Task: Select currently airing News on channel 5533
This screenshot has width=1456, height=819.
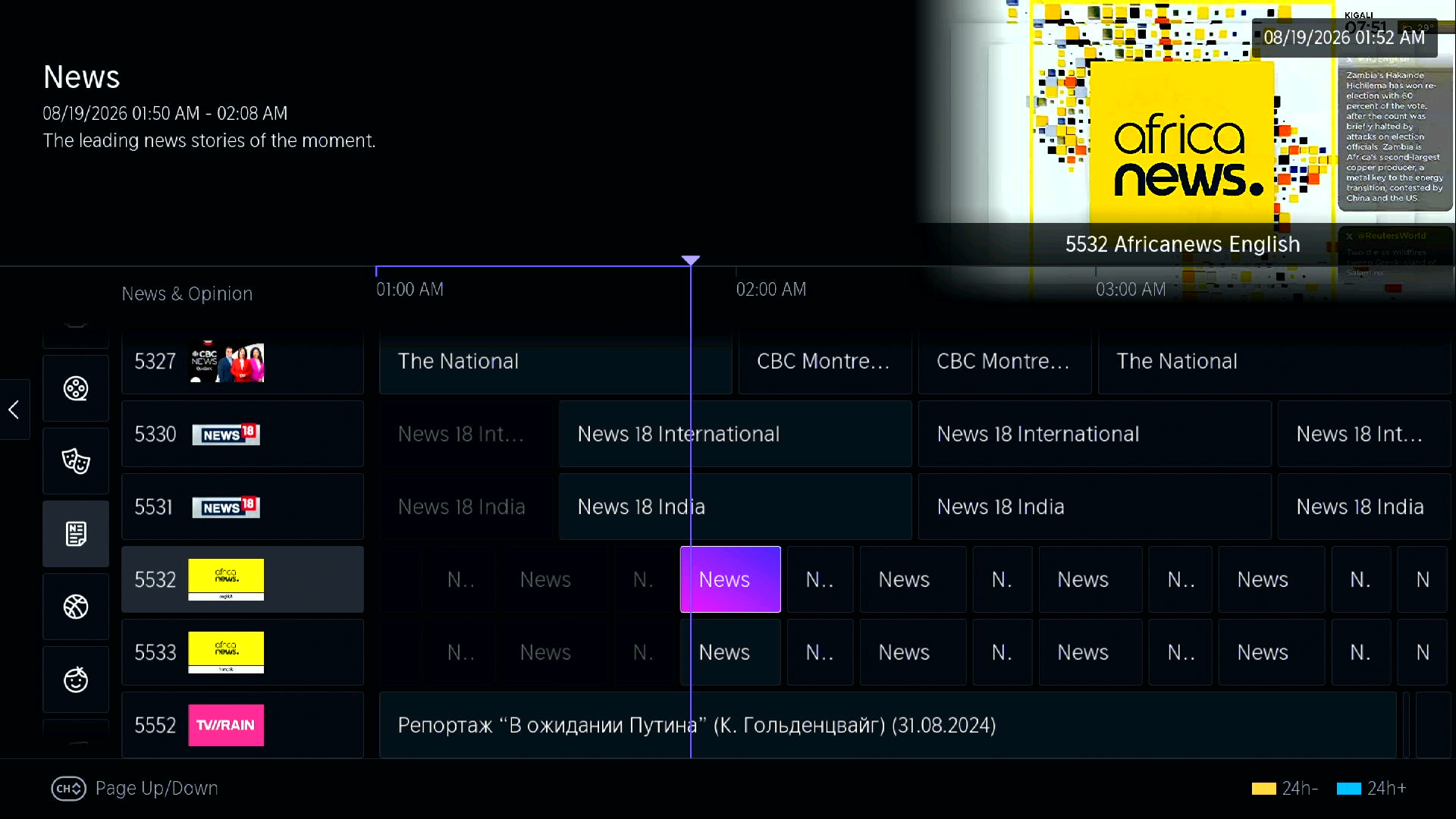Action: point(730,652)
